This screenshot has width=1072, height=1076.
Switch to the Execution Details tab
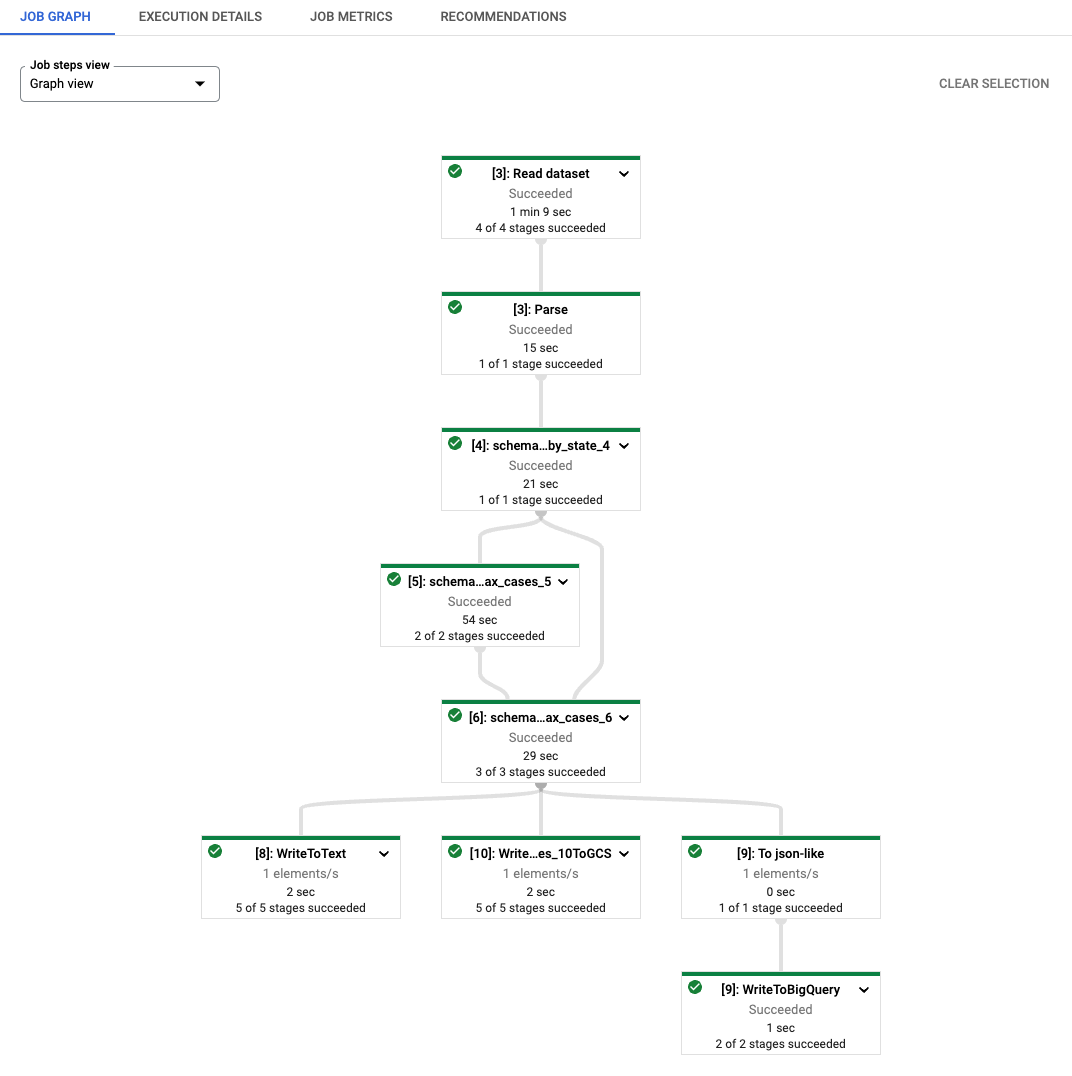(200, 16)
